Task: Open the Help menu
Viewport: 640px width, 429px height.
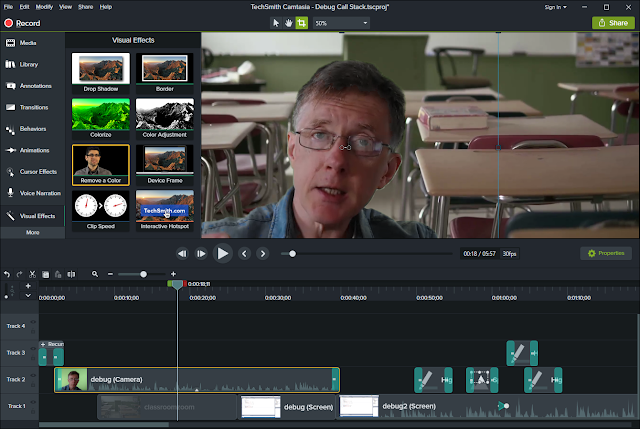Action: click(106, 7)
